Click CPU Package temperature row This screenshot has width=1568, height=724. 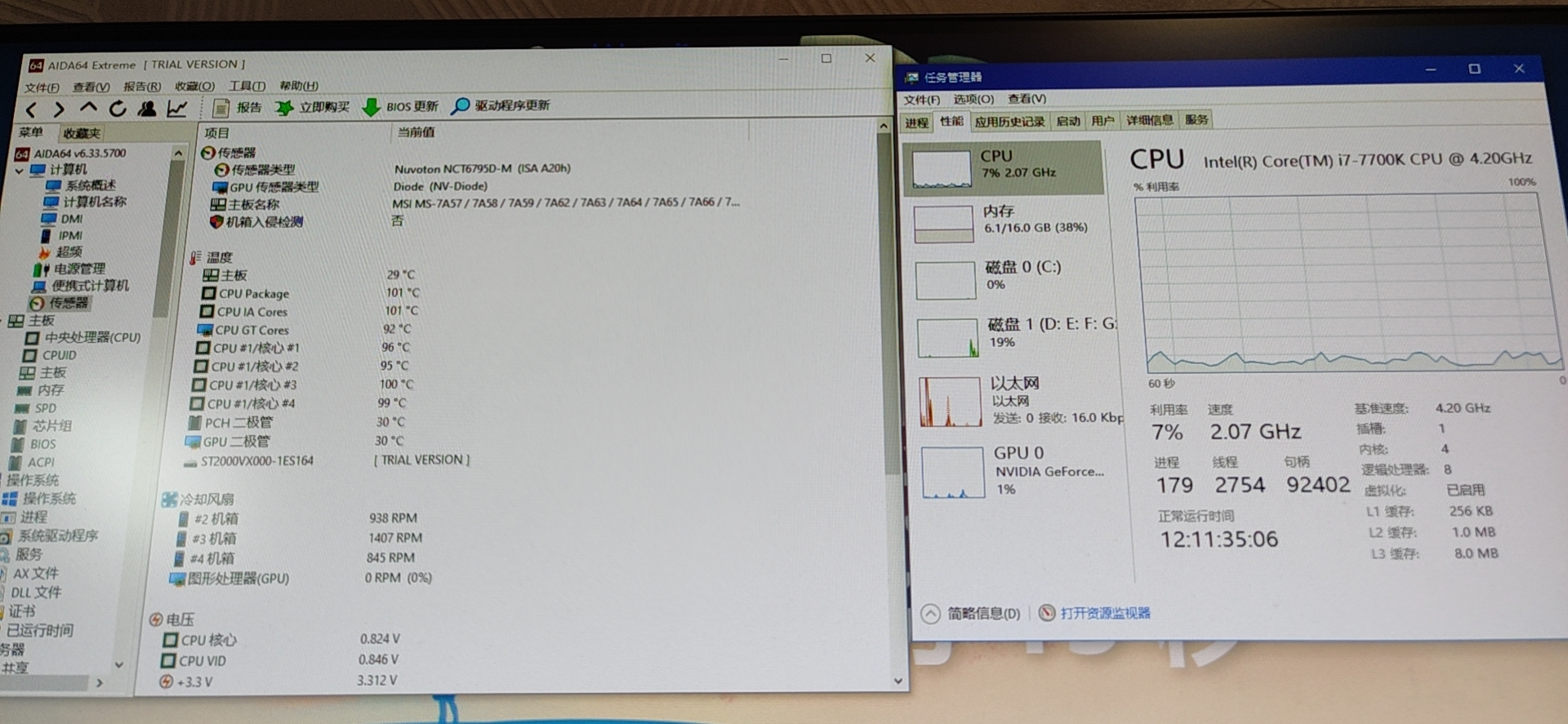click(312, 293)
